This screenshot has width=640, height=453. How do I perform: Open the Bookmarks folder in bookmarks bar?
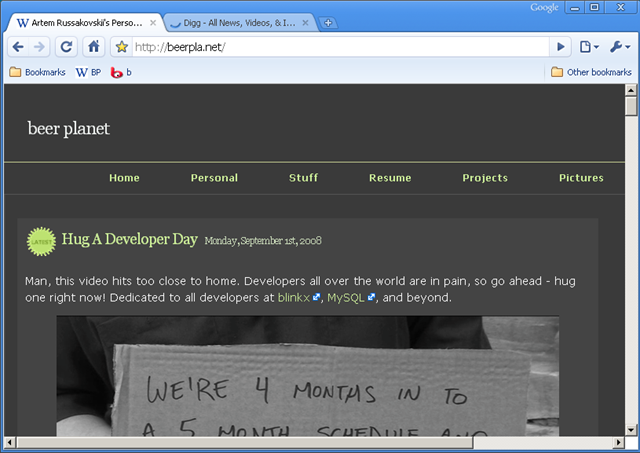(38, 72)
